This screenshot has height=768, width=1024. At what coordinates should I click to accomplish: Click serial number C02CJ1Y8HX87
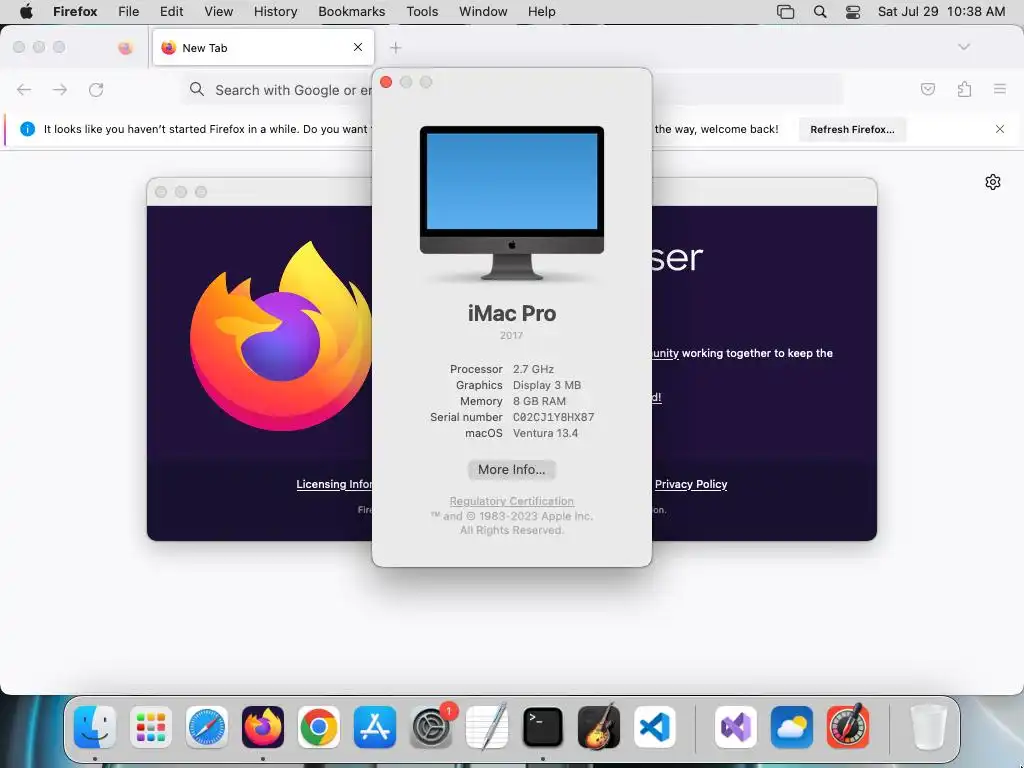pyautogui.click(x=553, y=417)
